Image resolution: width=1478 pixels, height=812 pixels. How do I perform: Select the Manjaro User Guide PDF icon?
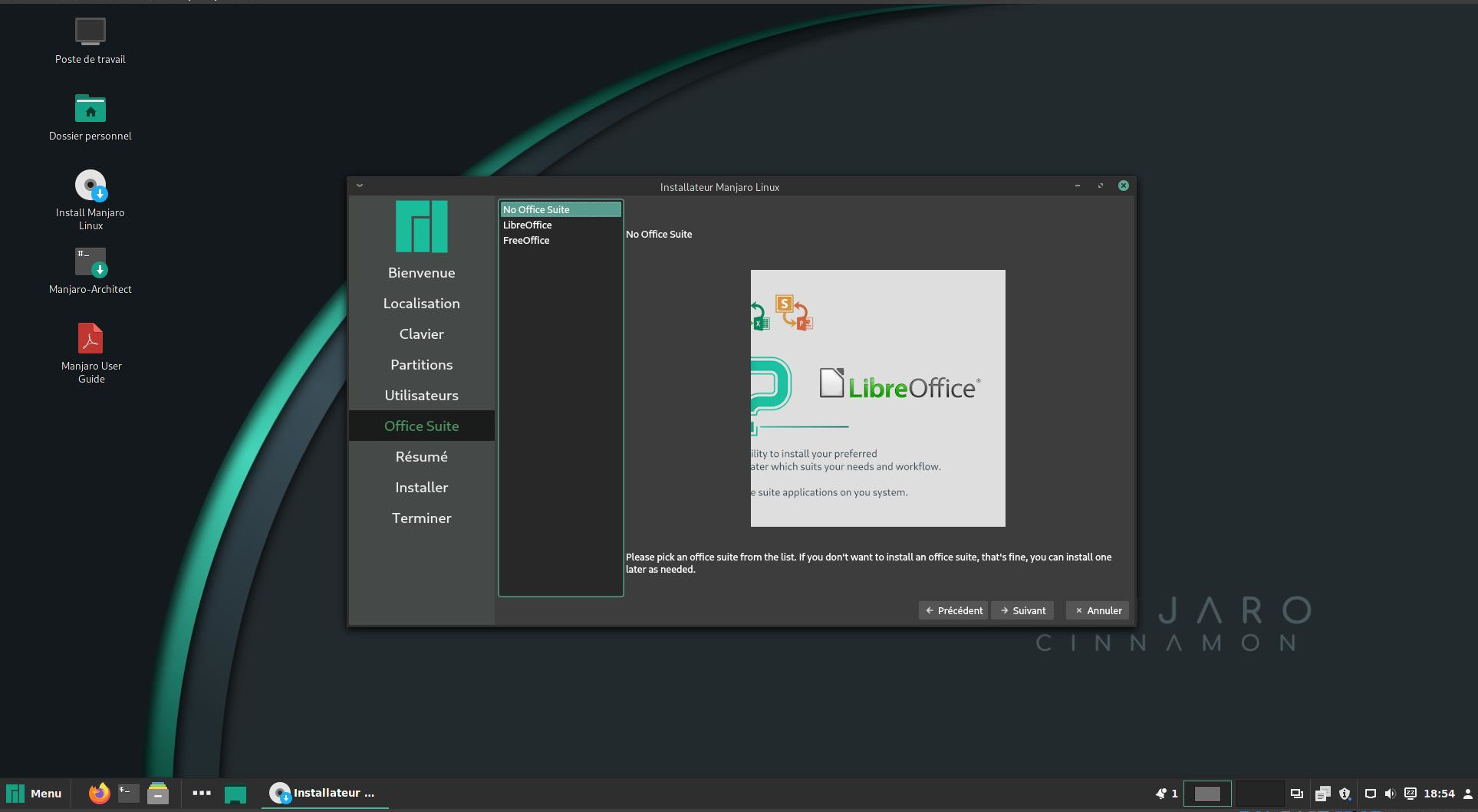91,353
